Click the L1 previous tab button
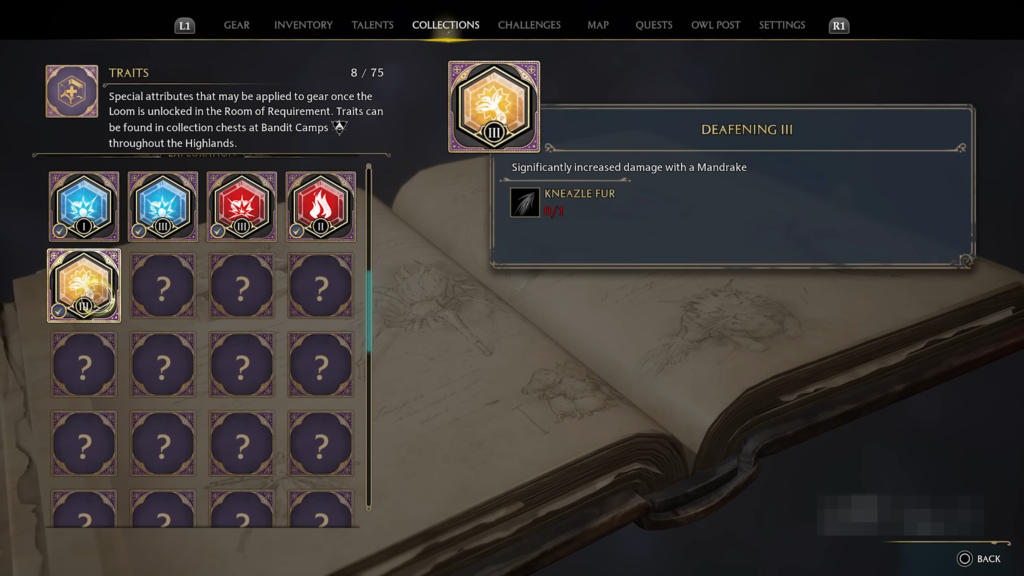This screenshot has height=576, width=1024. (185, 25)
